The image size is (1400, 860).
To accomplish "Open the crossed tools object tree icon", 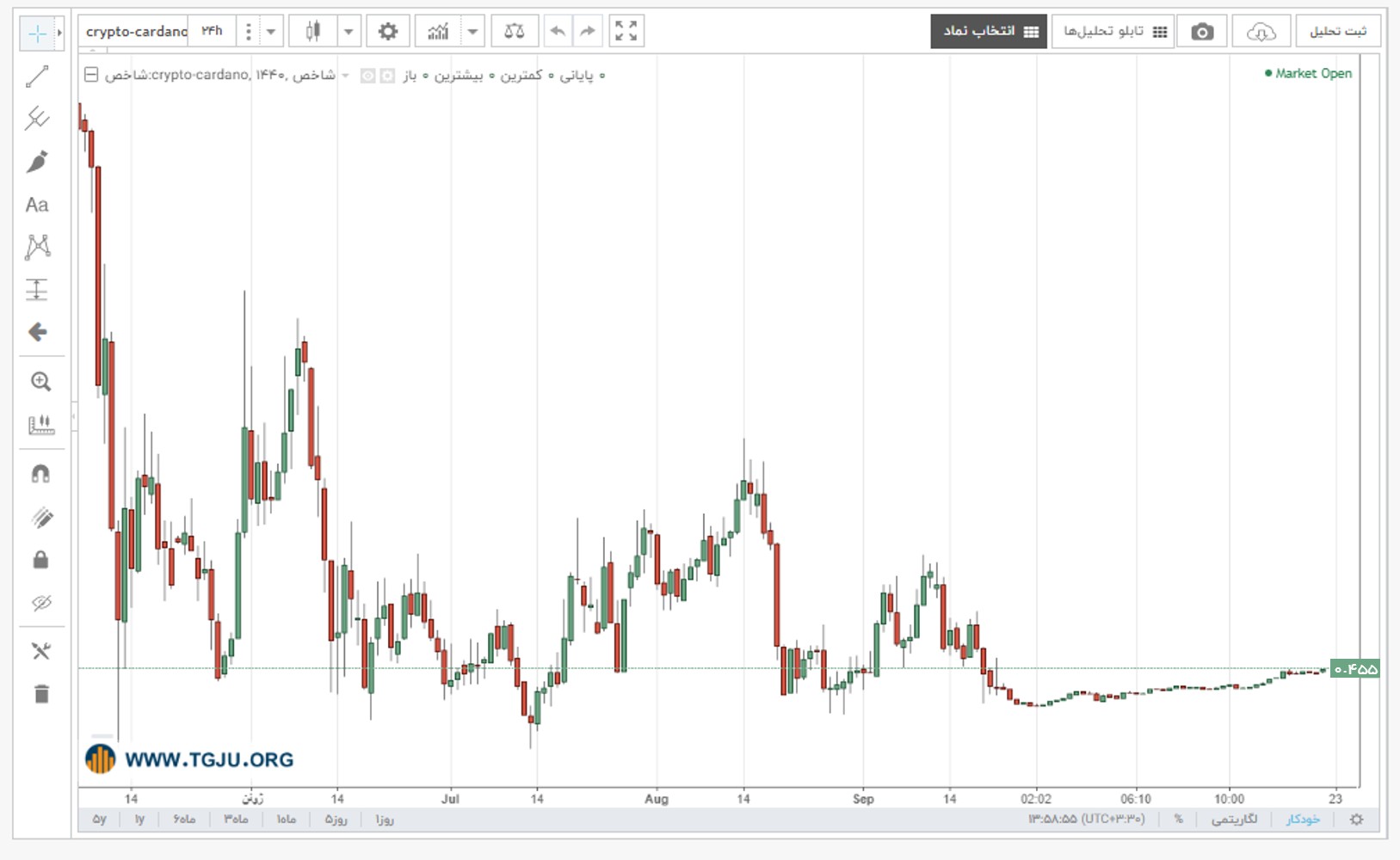I will [x=40, y=651].
